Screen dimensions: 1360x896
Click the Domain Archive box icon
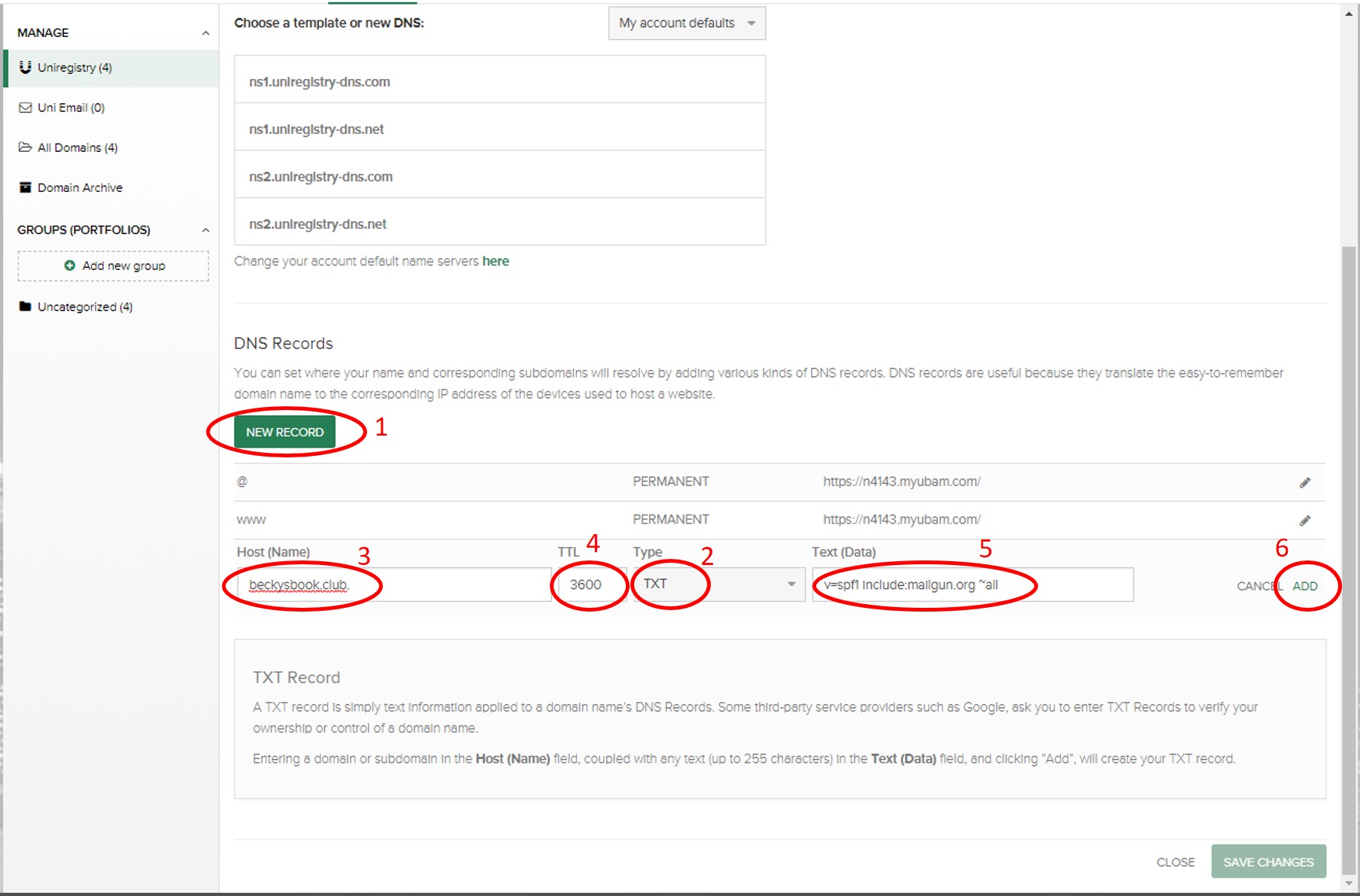[x=25, y=187]
